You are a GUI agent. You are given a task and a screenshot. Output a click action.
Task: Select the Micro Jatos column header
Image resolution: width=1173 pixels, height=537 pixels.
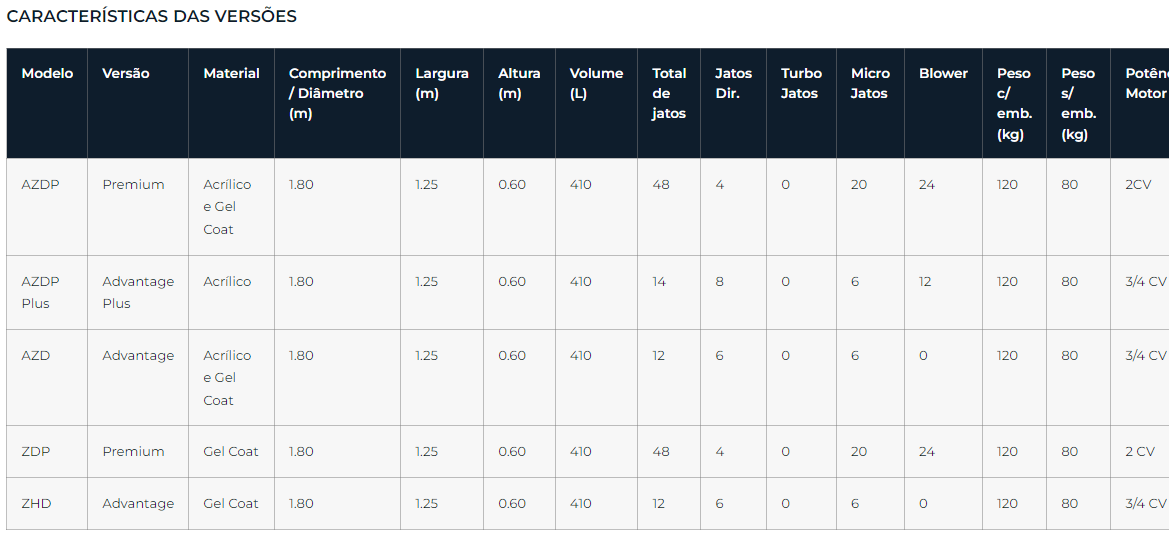click(871, 83)
